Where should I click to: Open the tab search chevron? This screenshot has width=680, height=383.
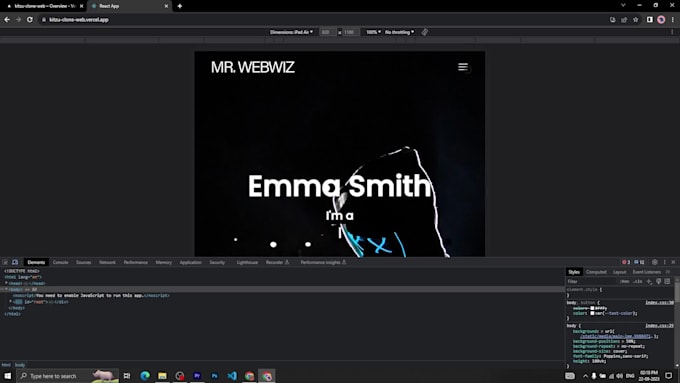(623, 5)
